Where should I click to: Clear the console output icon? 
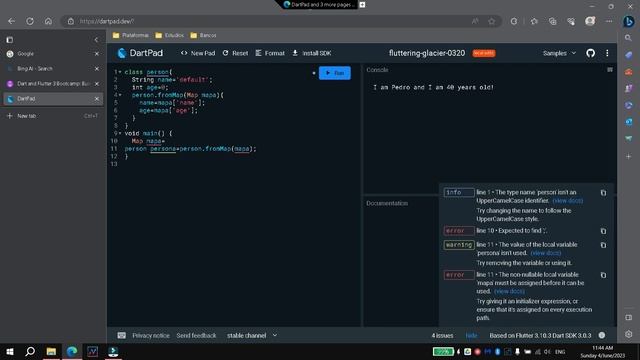click(x=610, y=70)
